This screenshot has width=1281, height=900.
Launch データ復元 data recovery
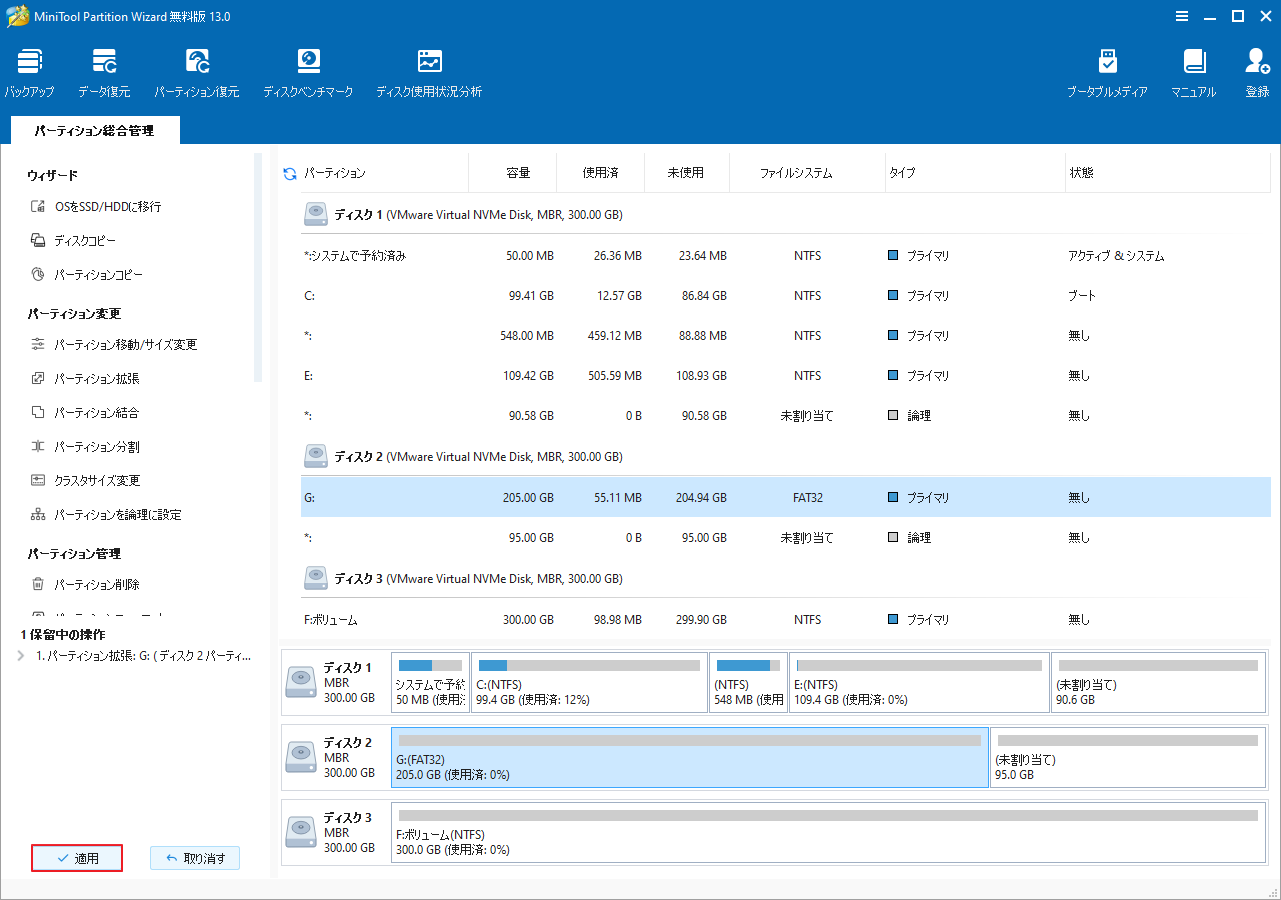(x=103, y=72)
